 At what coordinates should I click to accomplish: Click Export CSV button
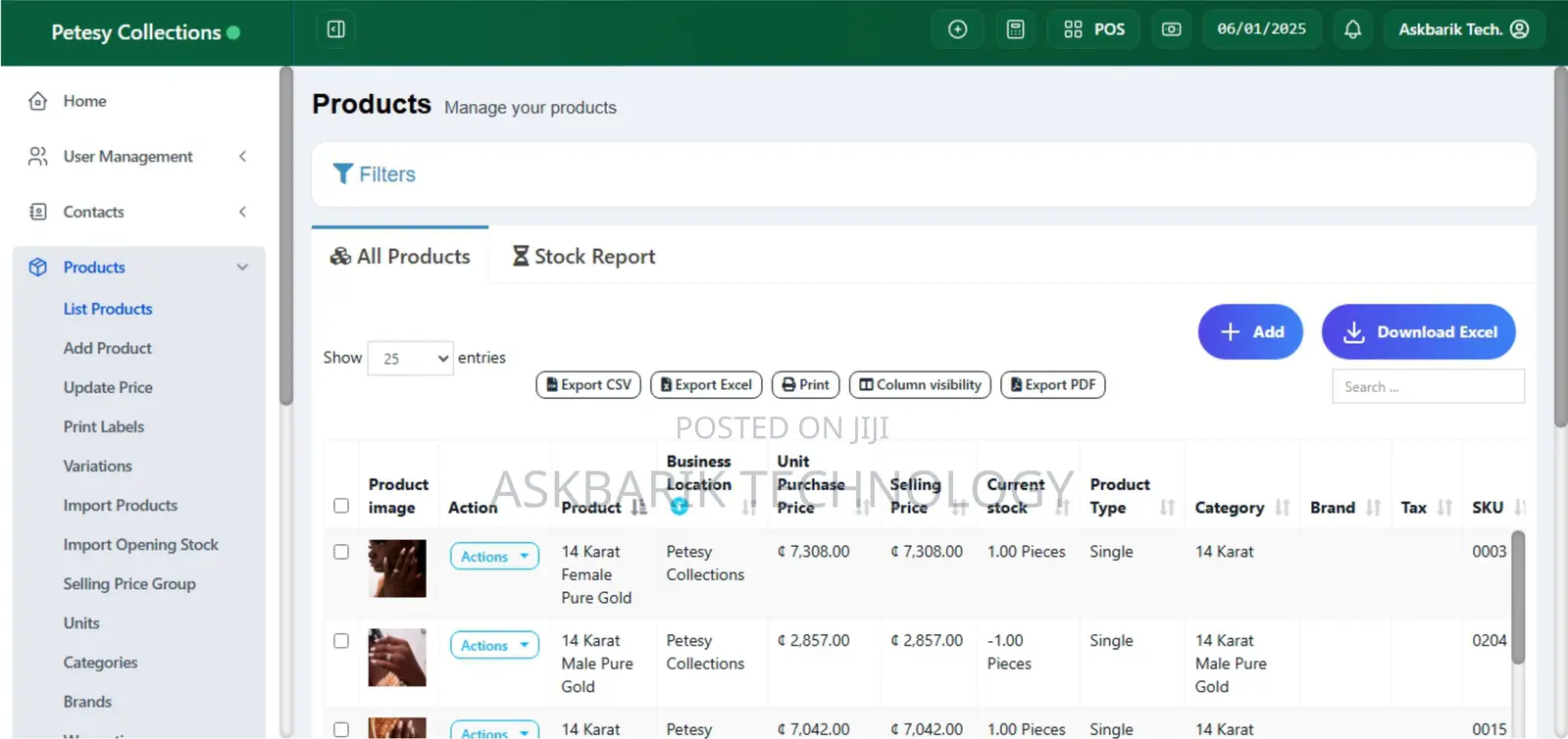coord(588,385)
